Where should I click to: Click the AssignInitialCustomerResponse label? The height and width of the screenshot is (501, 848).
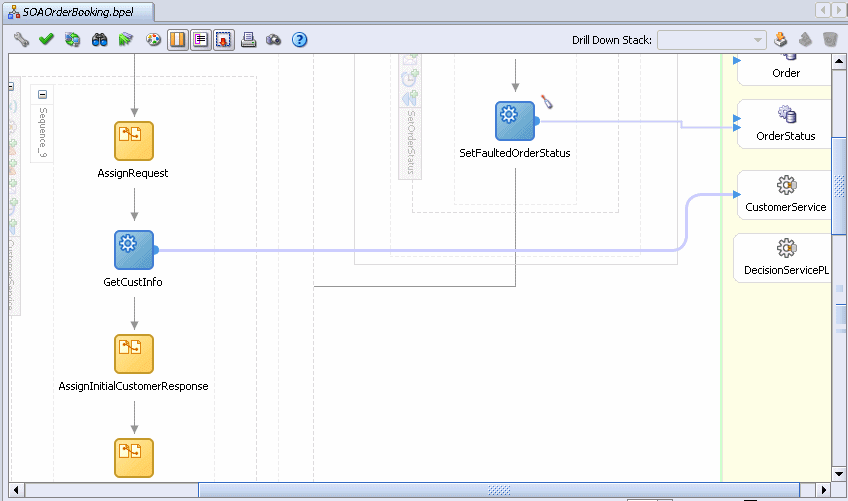(x=134, y=386)
